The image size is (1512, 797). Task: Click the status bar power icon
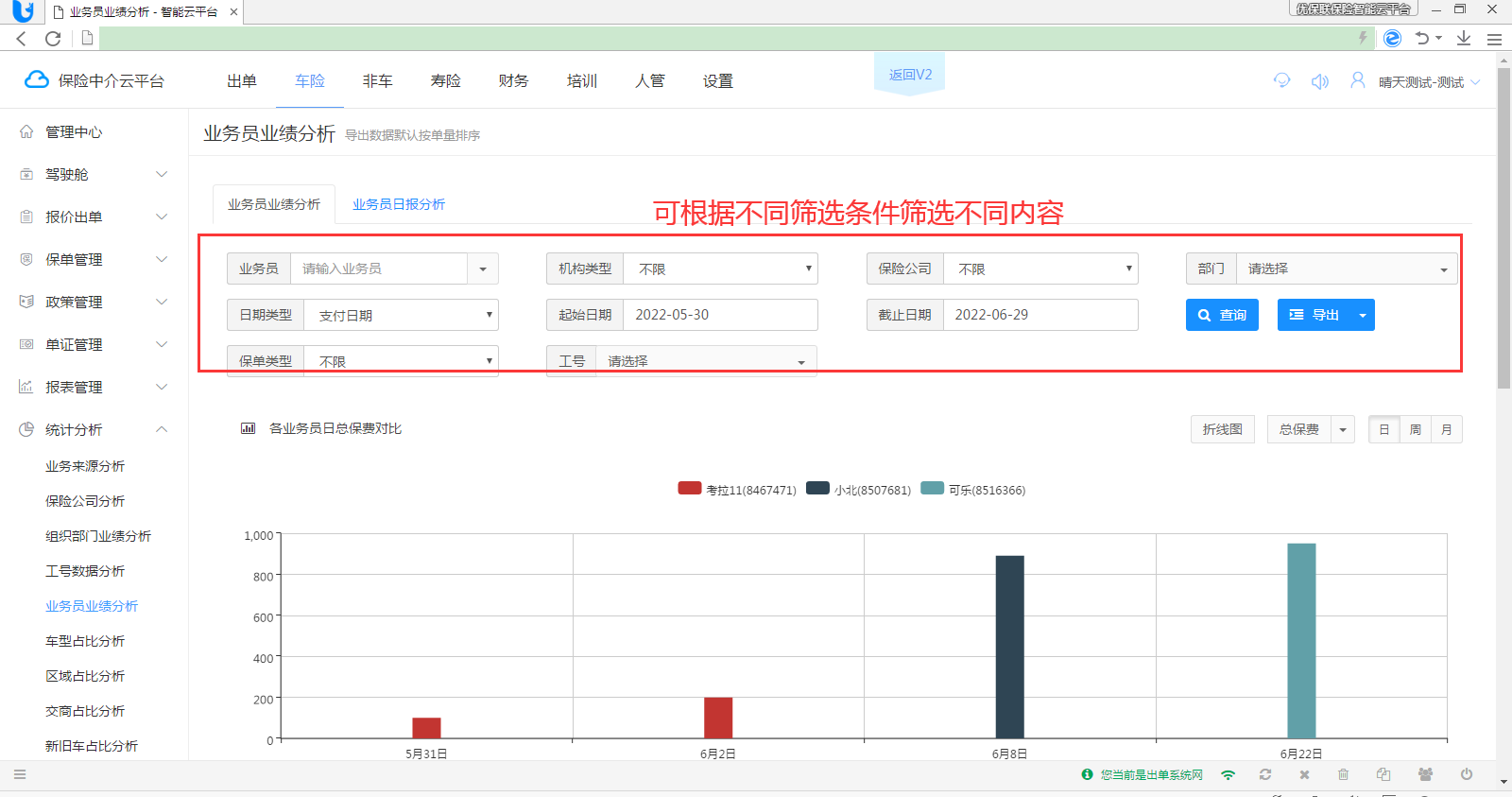point(1467,774)
